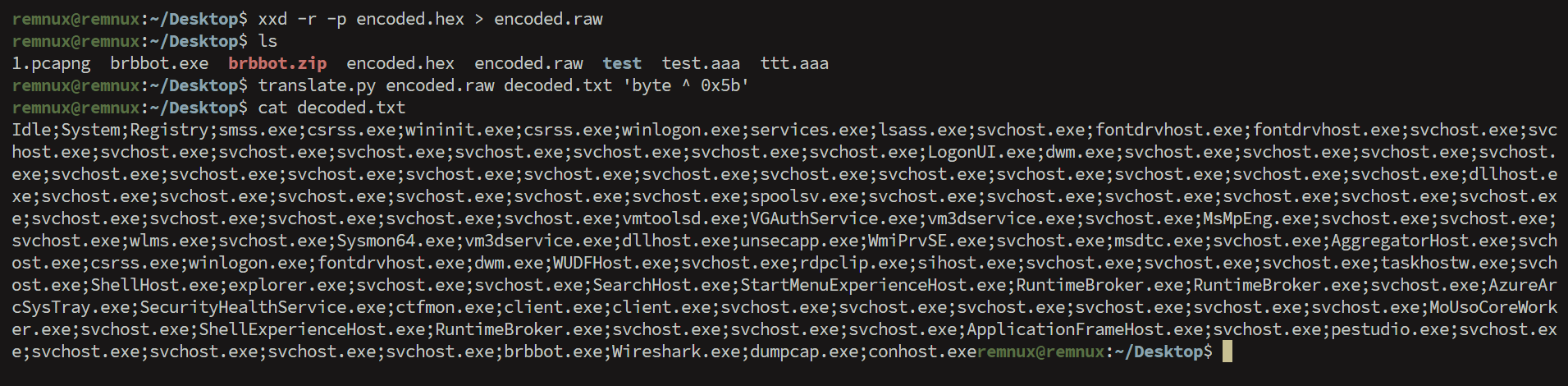Click VGAuthService.exe in the decoded output
The width and height of the screenshot is (1568, 386).
(x=834, y=218)
